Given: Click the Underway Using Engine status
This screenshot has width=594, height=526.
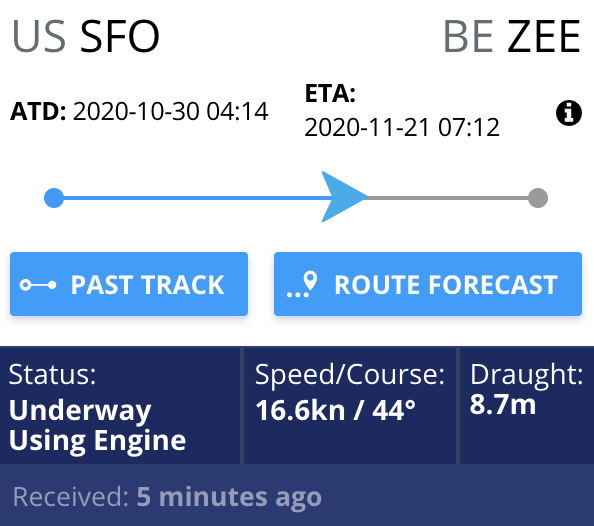Looking at the screenshot, I should (97, 425).
